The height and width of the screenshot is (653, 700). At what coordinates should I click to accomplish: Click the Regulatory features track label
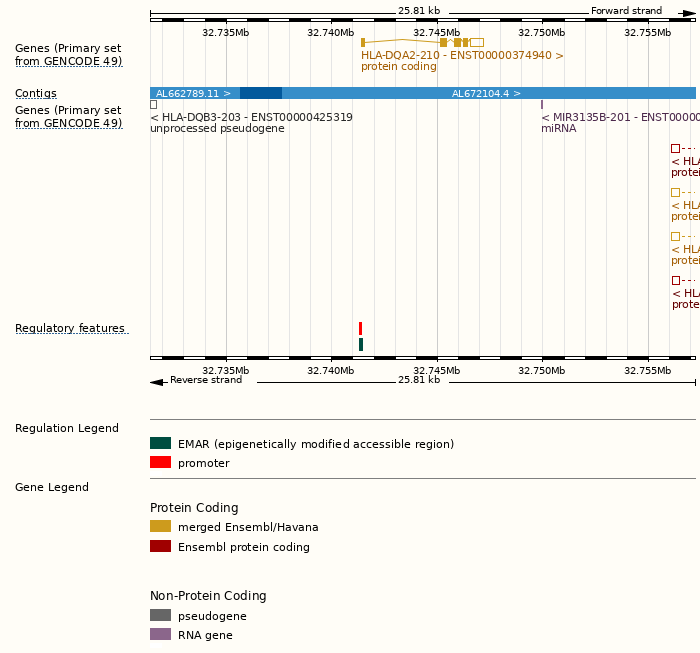pos(70,328)
